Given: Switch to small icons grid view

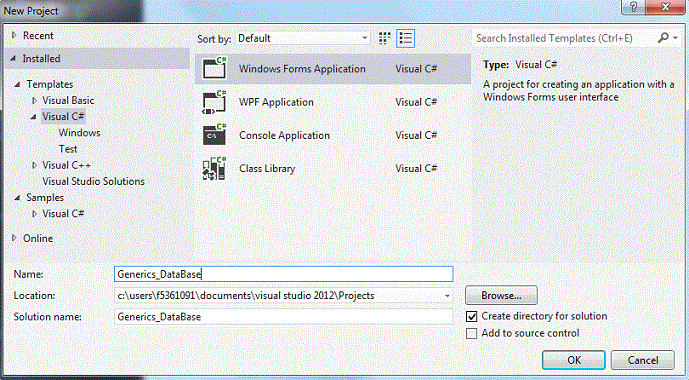Looking at the screenshot, I should (384, 38).
